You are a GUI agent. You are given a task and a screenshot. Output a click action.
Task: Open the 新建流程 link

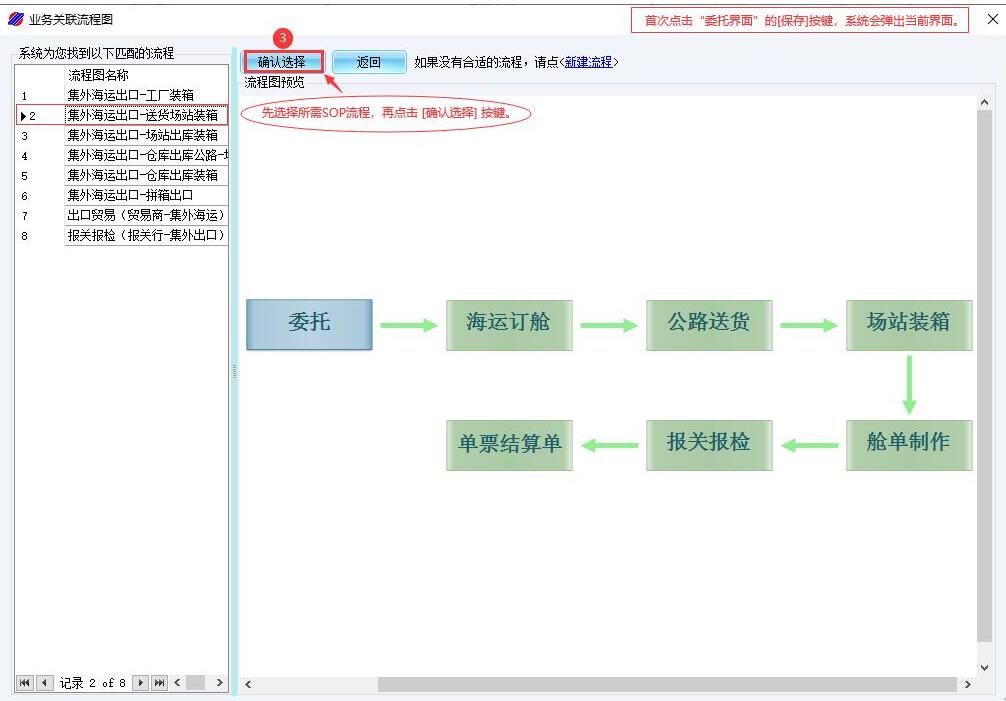588,62
